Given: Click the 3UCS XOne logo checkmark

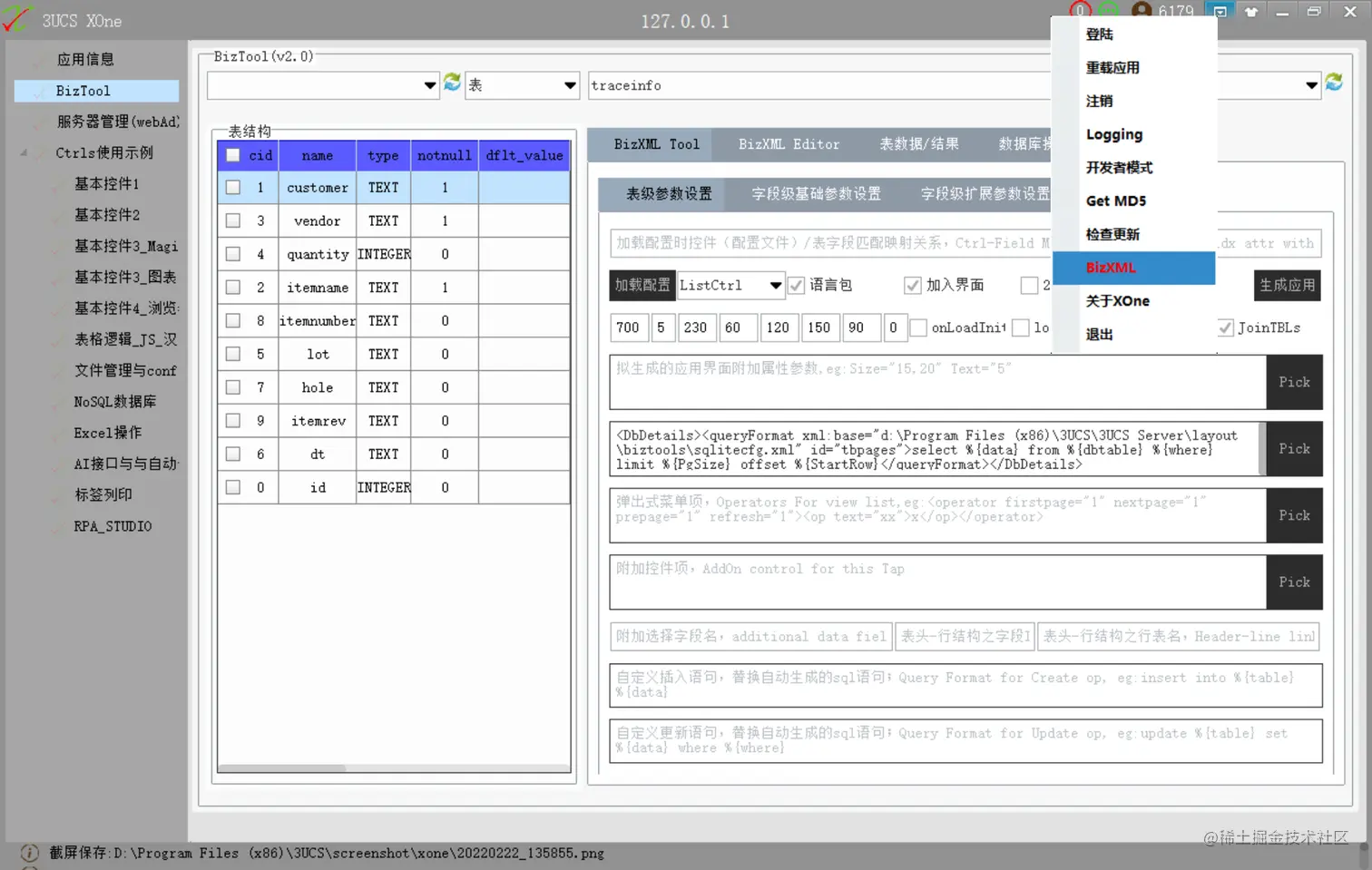Looking at the screenshot, I should pyautogui.click(x=15, y=20).
